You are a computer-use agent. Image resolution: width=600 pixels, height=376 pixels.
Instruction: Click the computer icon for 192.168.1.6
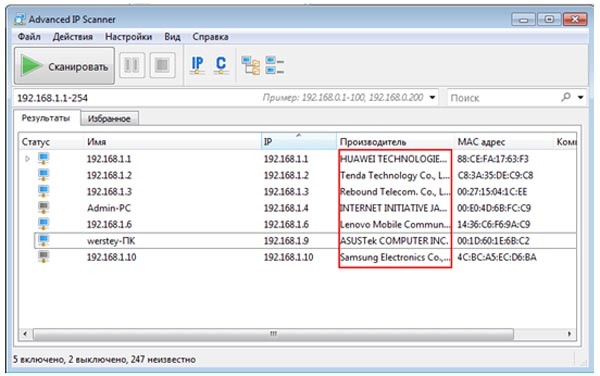click(x=44, y=224)
